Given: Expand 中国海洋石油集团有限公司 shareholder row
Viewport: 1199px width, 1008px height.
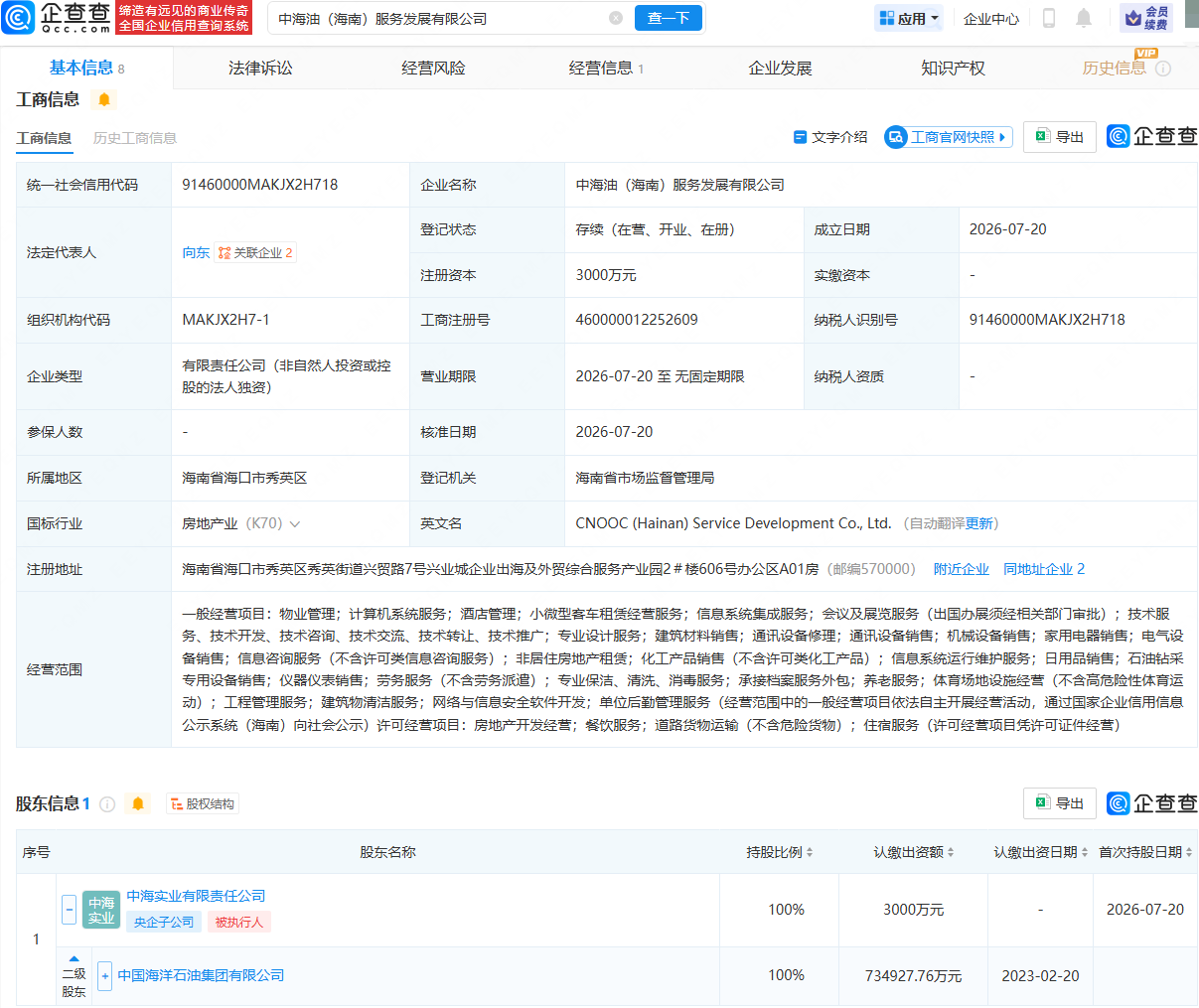Looking at the screenshot, I should (x=105, y=975).
